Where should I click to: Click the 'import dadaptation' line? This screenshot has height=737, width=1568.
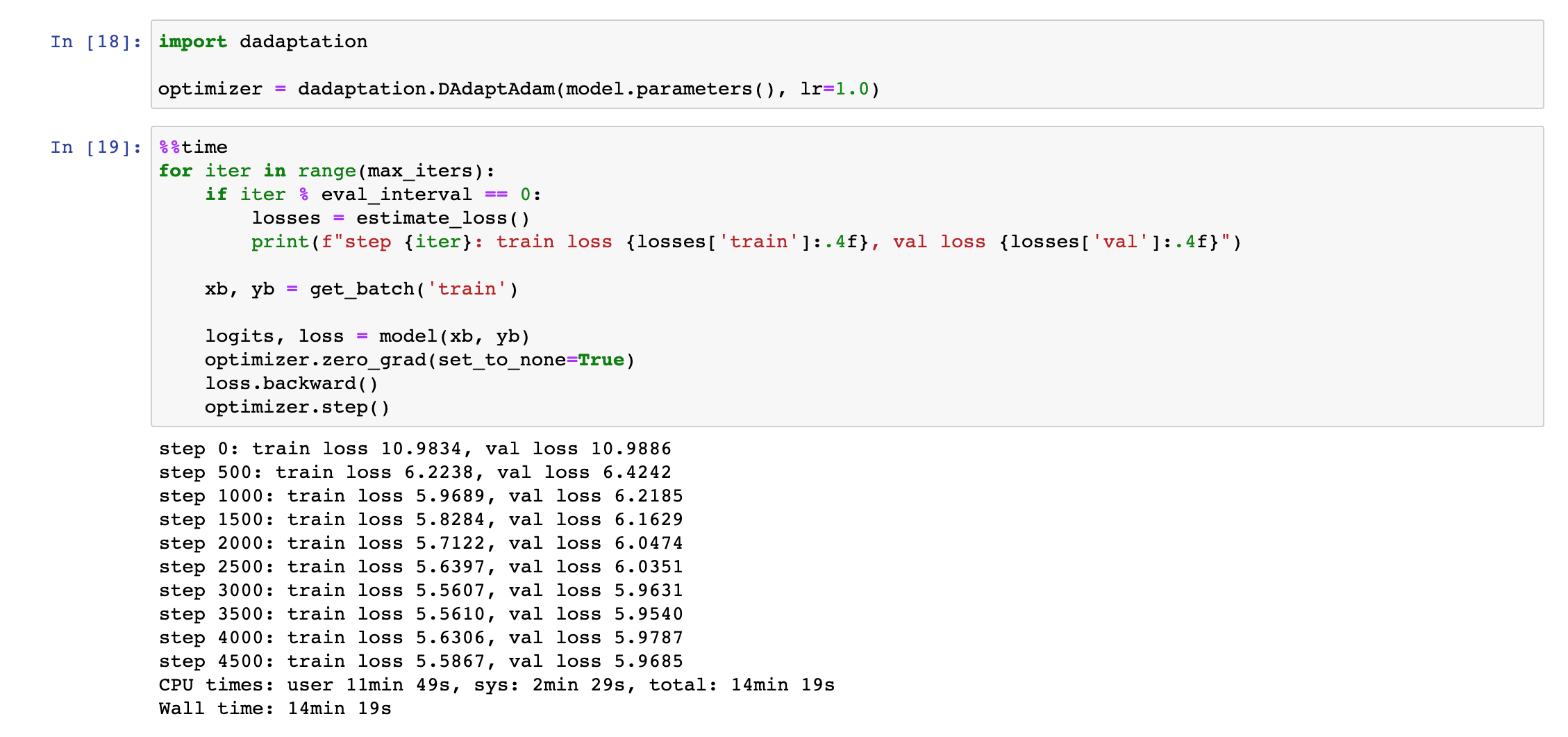[263, 42]
